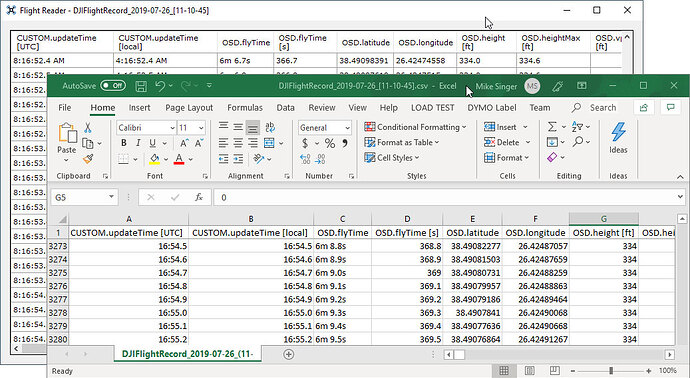Click the Percent Style icon
Viewport: 690px width, 378px height.
[330, 143]
